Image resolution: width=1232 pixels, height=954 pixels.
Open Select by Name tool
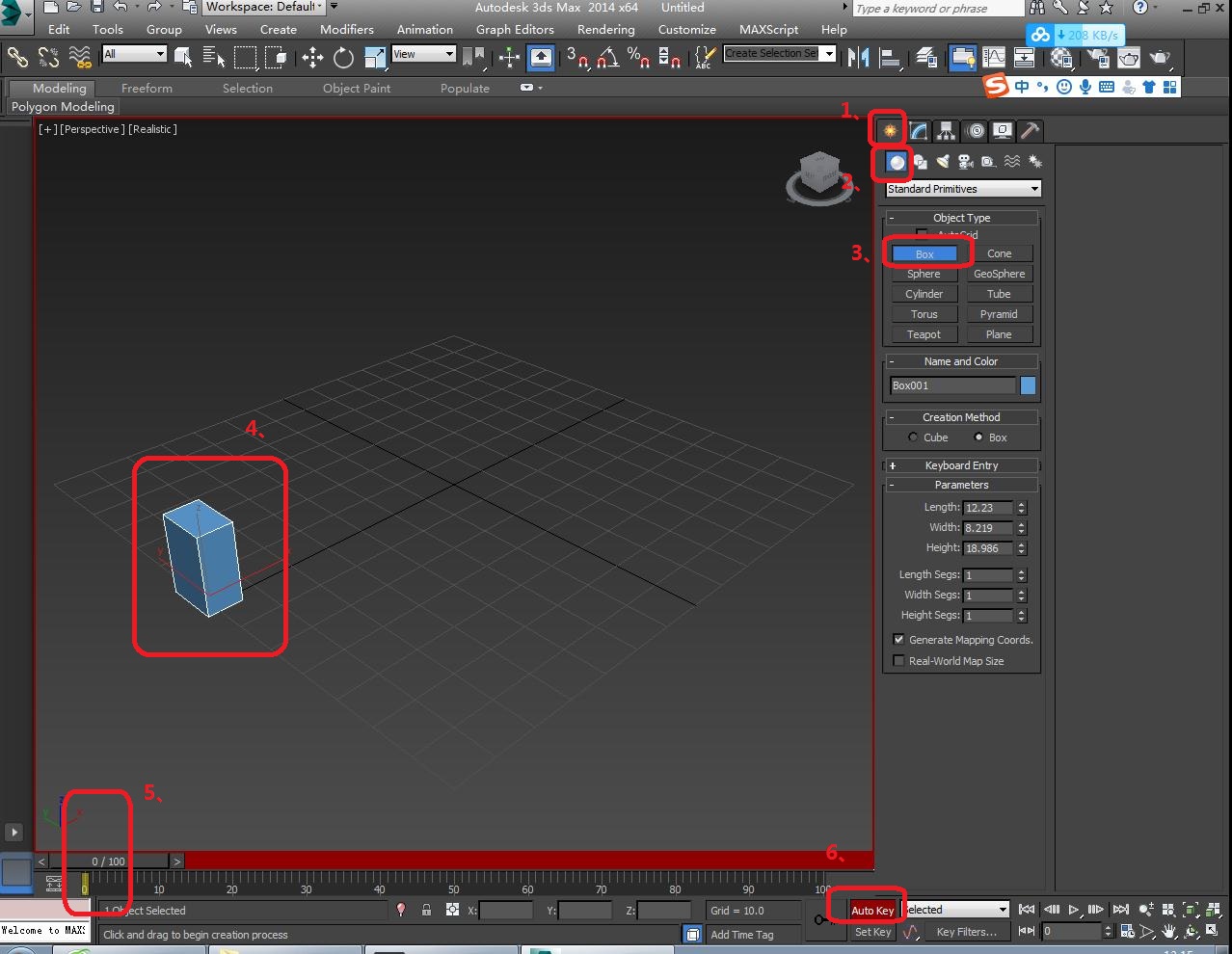213,58
